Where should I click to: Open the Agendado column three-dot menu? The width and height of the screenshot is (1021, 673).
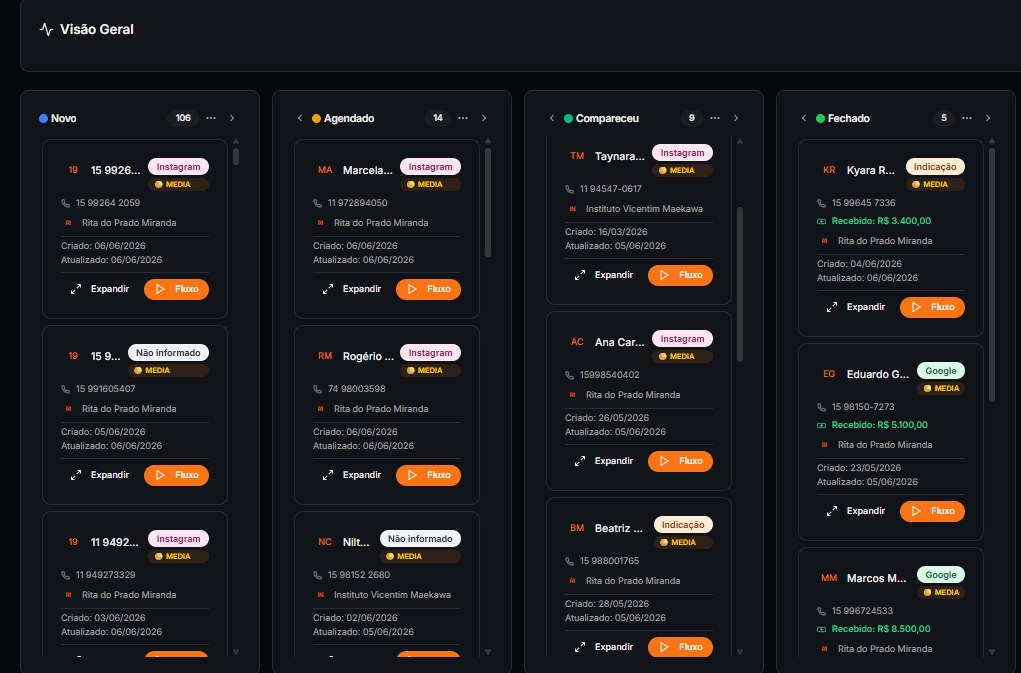pyautogui.click(x=463, y=118)
